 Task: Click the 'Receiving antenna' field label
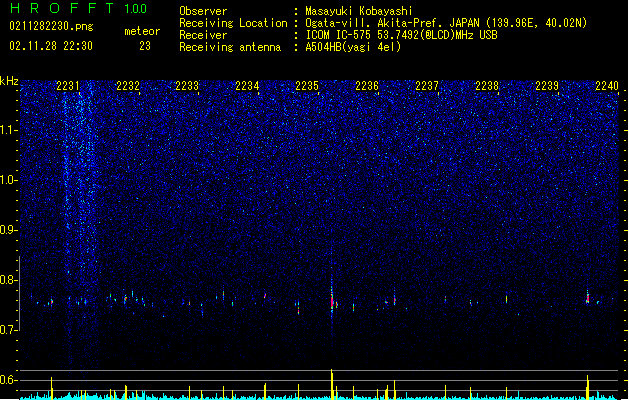click(230, 47)
